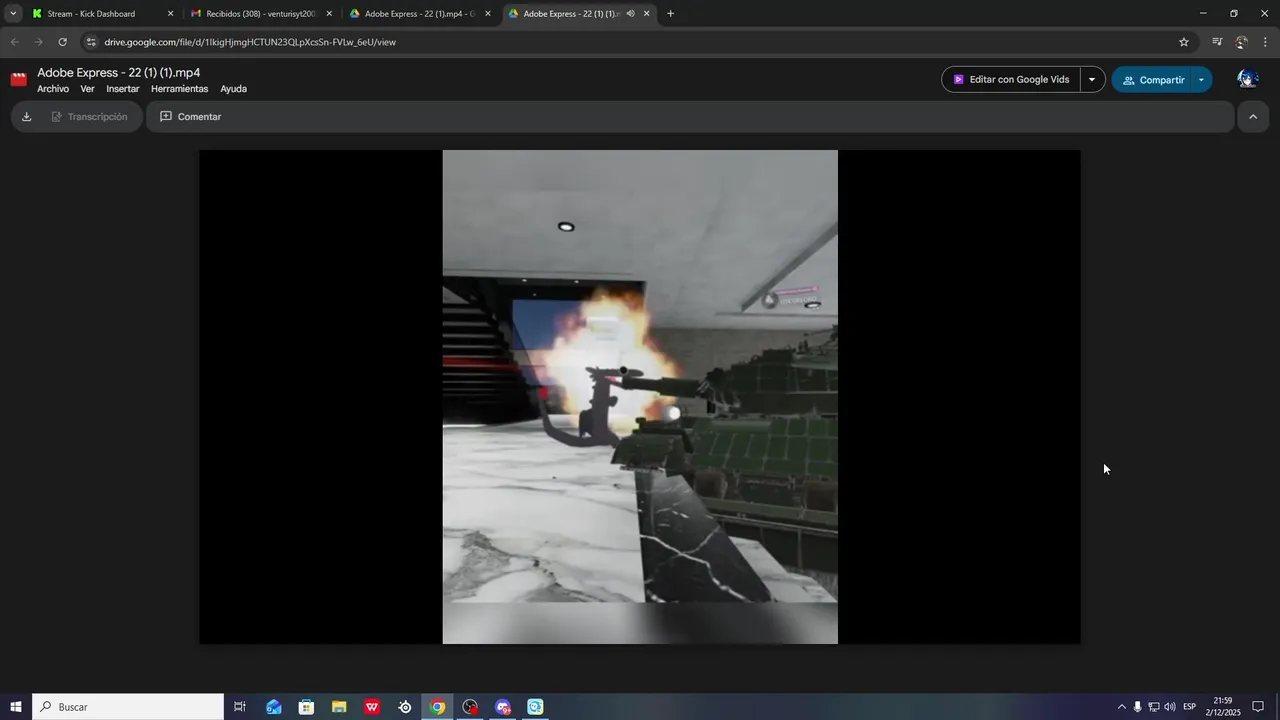
Task: Show hidden system tray icons
Action: click(1121, 707)
